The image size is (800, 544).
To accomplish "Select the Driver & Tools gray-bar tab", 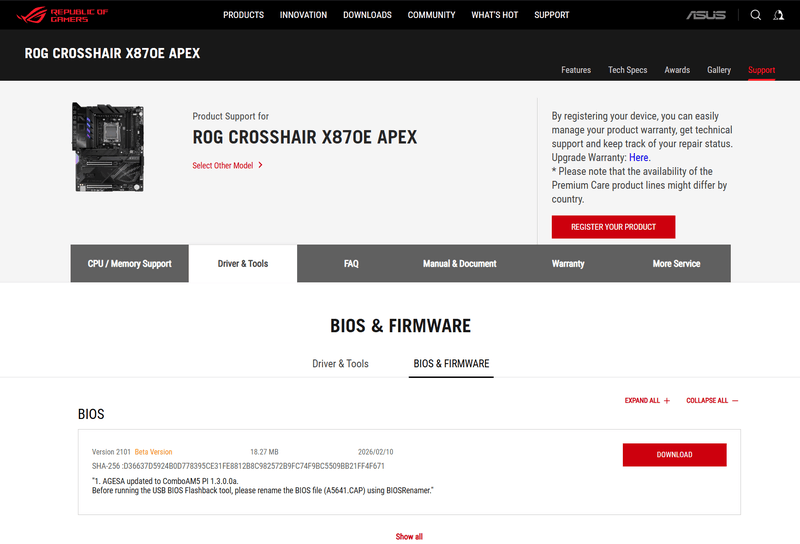I will coord(243,263).
